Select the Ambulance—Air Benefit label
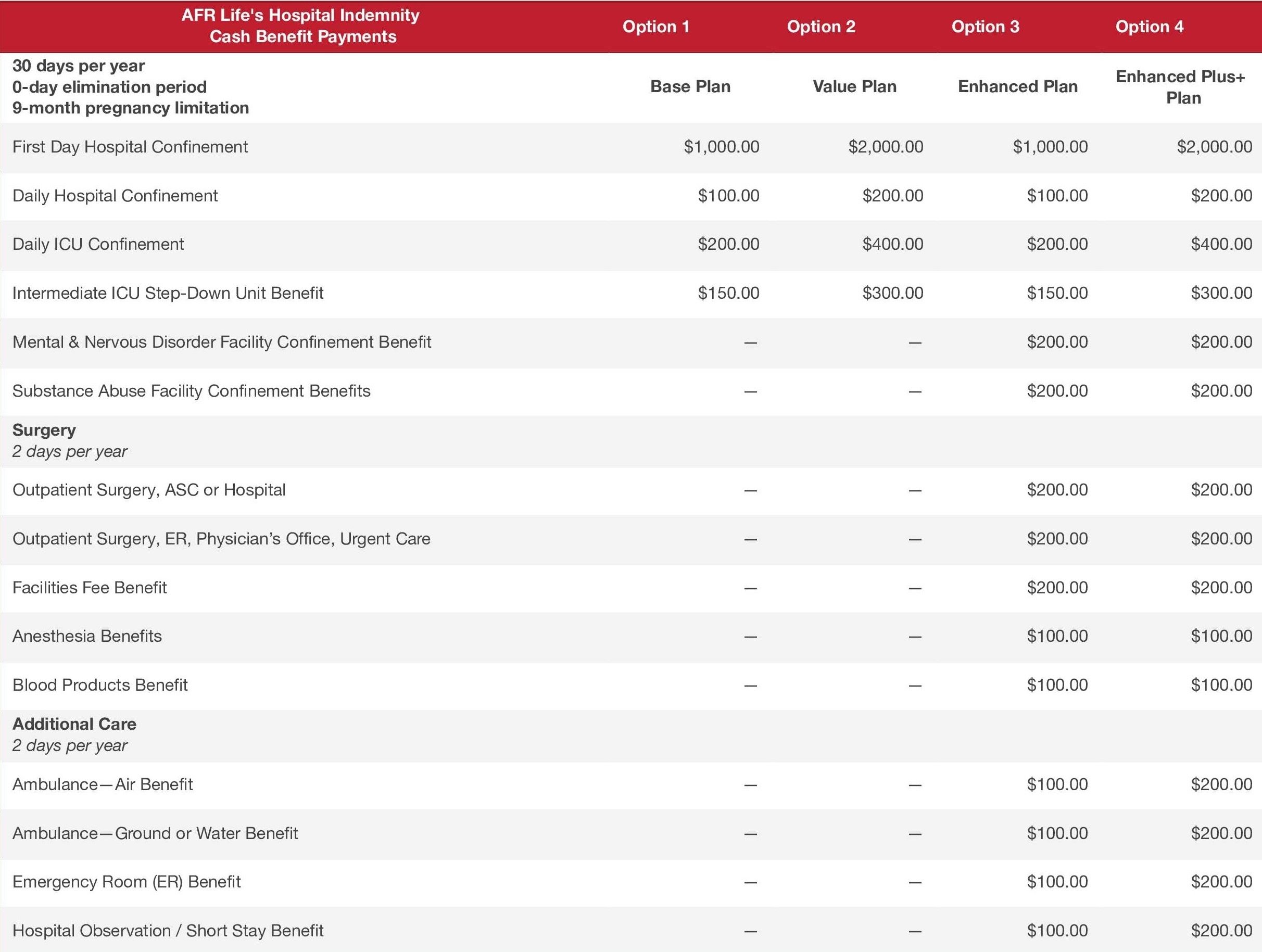The height and width of the screenshot is (952, 1262). (103, 785)
